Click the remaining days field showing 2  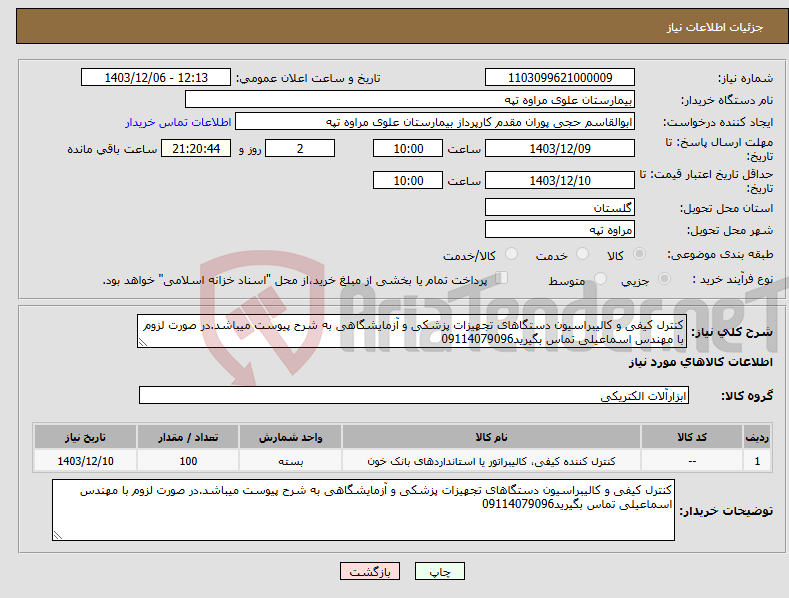300,148
